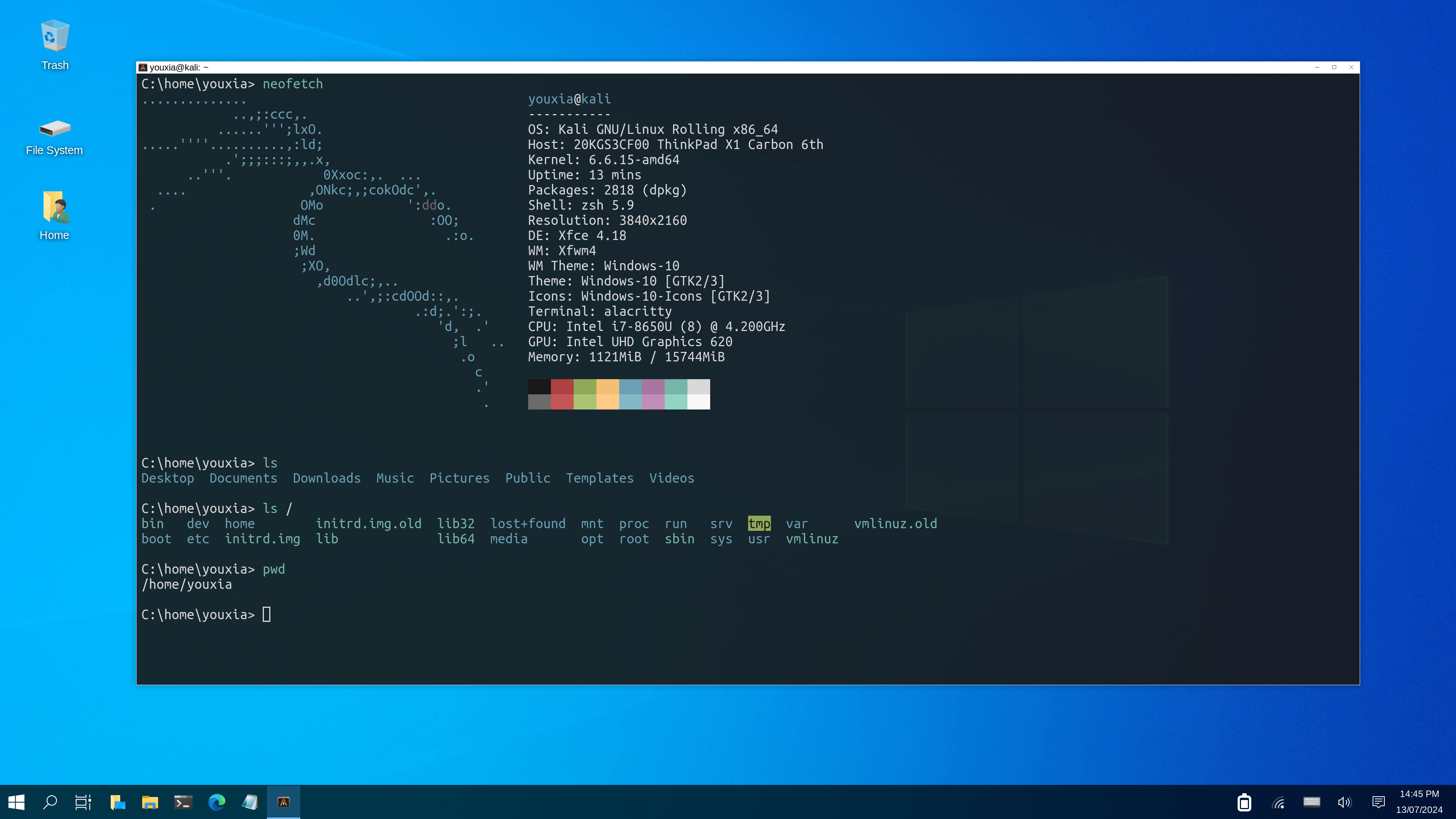Click the dark gray neofetch color swatch

[x=539, y=402]
